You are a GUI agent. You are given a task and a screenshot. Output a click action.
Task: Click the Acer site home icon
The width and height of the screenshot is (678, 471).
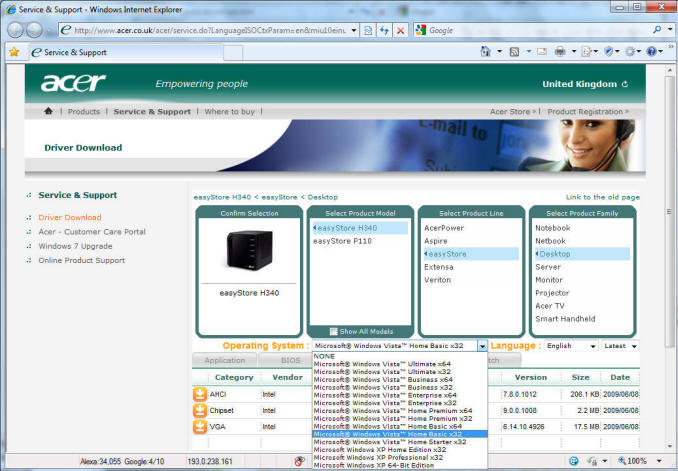pyautogui.click(x=48, y=112)
